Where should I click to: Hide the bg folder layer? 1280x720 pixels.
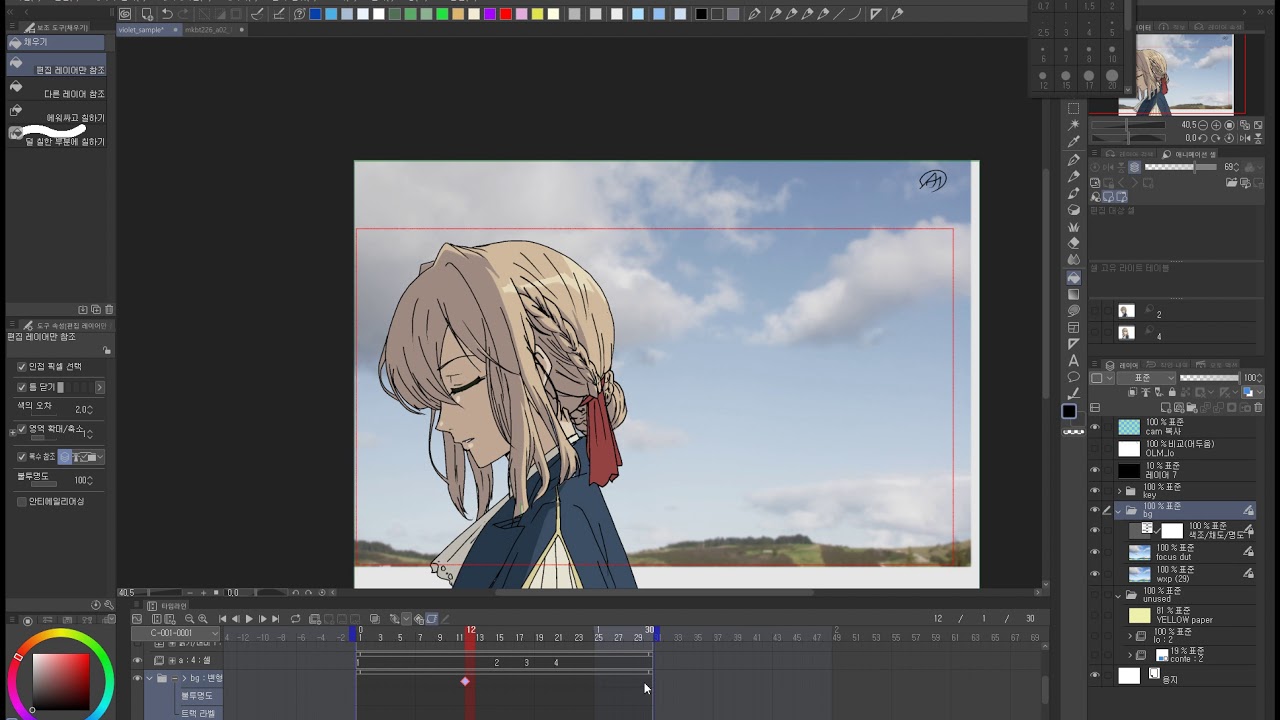(x=1095, y=510)
